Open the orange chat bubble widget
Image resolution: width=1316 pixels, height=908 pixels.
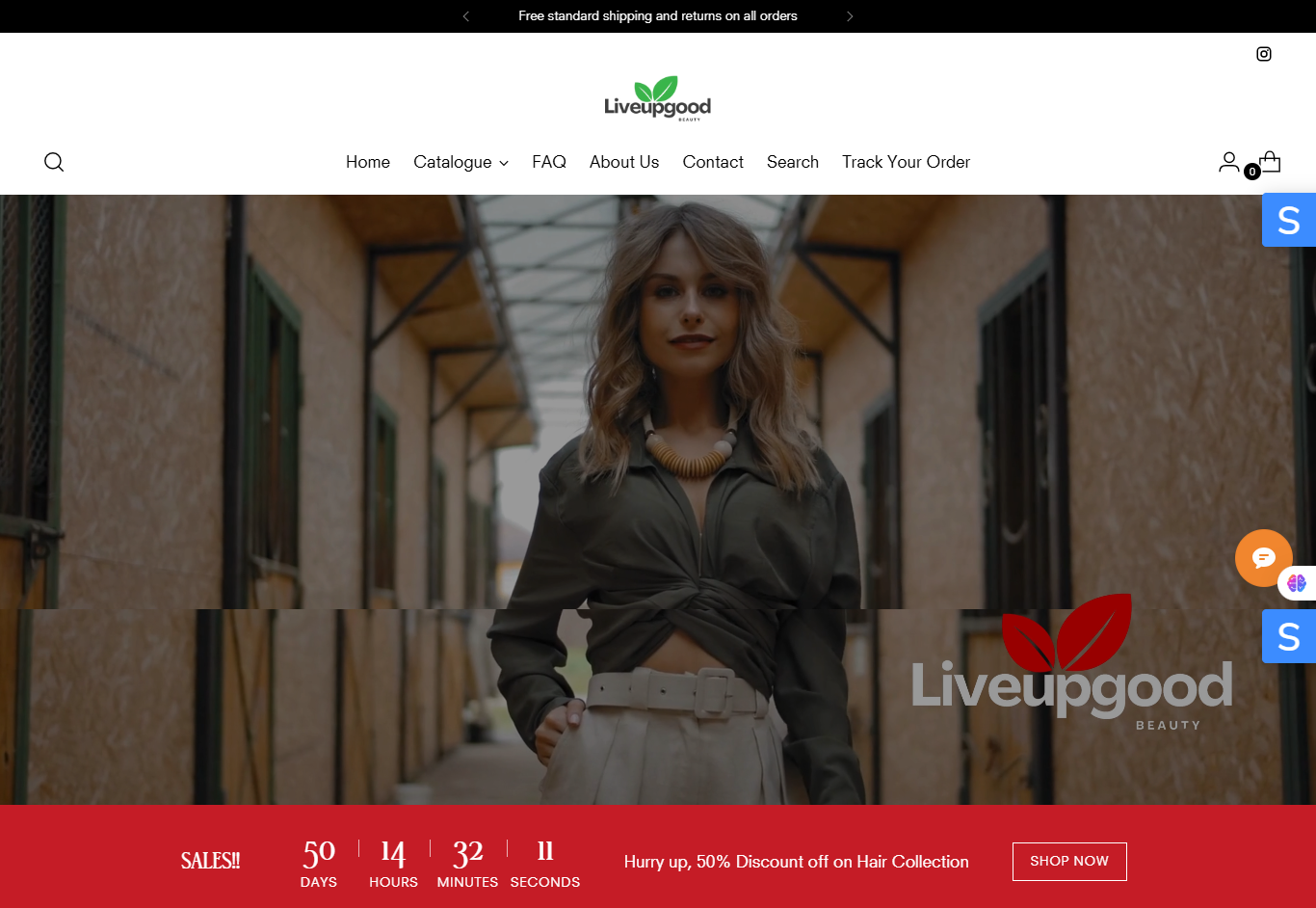tap(1264, 558)
